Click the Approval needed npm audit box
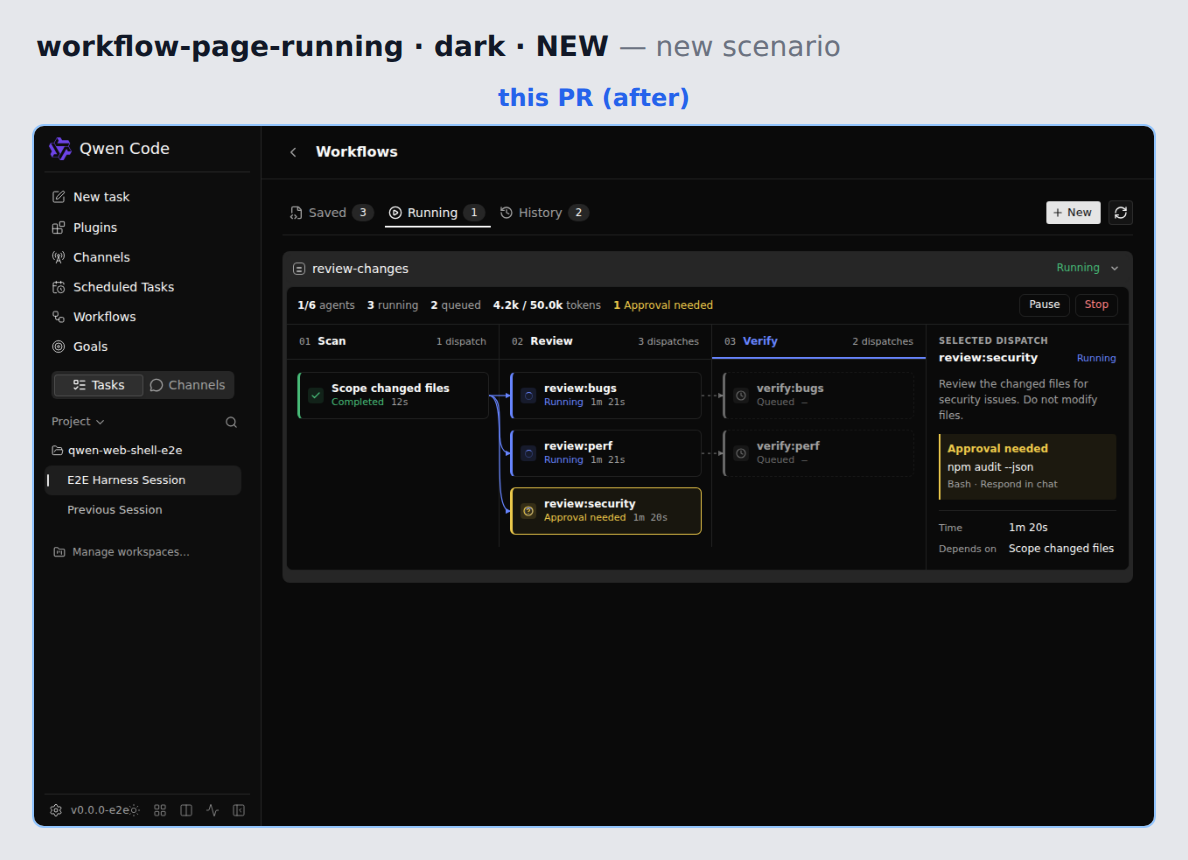The width and height of the screenshot is (1188, 860). coord(1027,467)
